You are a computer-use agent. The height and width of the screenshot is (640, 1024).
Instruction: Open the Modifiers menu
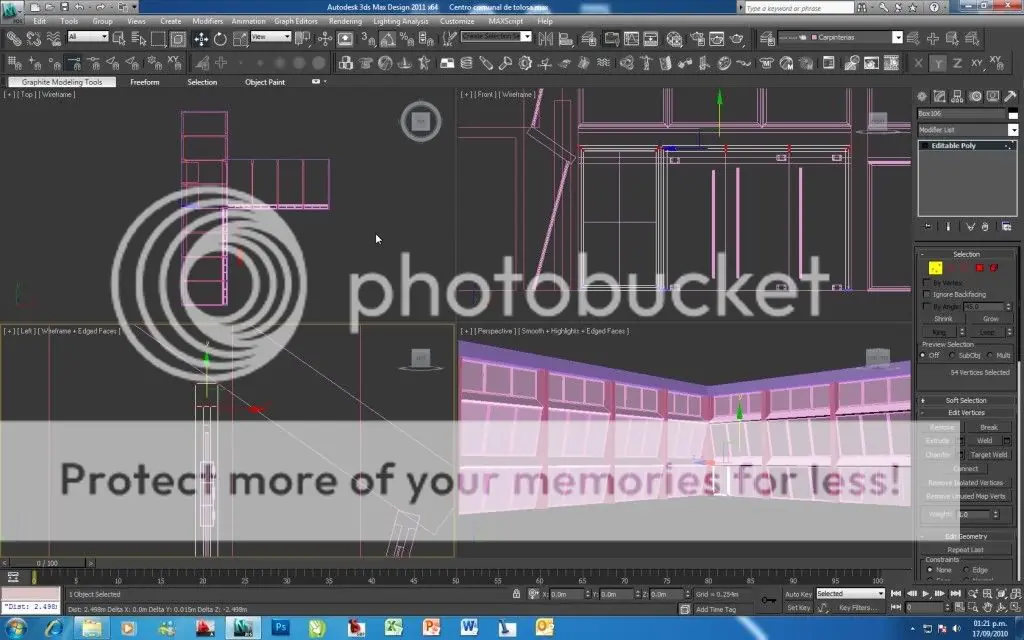(207, 21)
